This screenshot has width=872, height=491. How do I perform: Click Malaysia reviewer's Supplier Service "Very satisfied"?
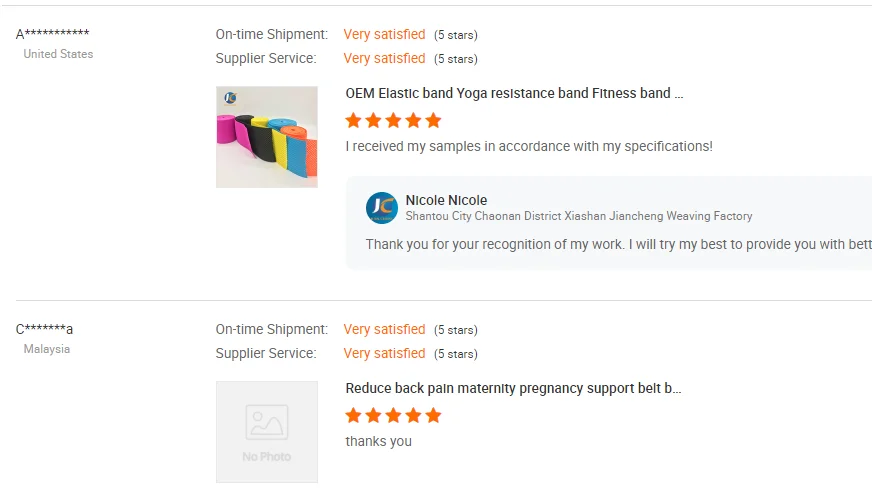(x=384, y=353)
